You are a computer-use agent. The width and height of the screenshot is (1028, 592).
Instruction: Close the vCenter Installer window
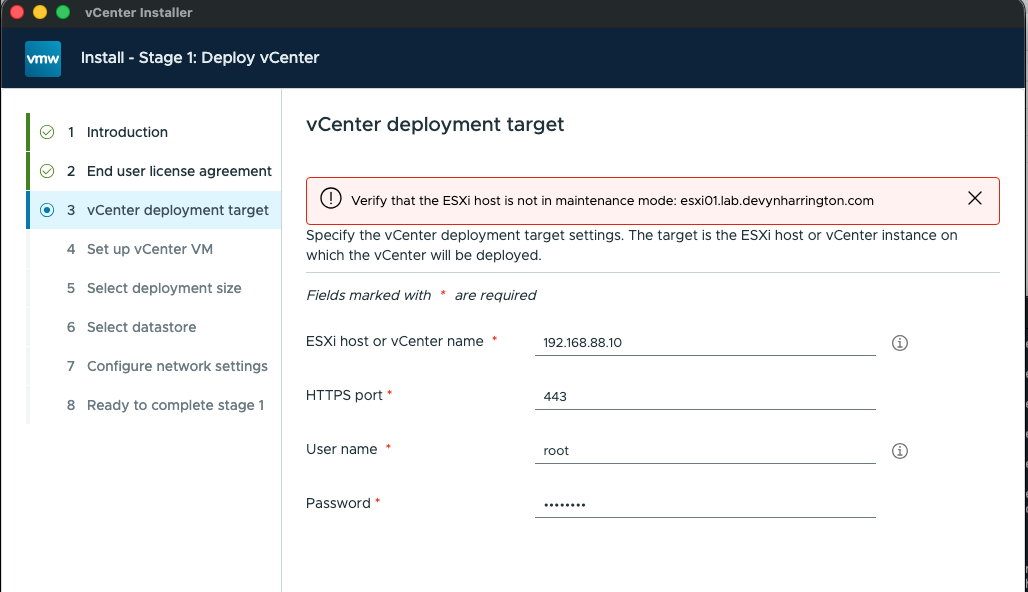click(17, 12)
